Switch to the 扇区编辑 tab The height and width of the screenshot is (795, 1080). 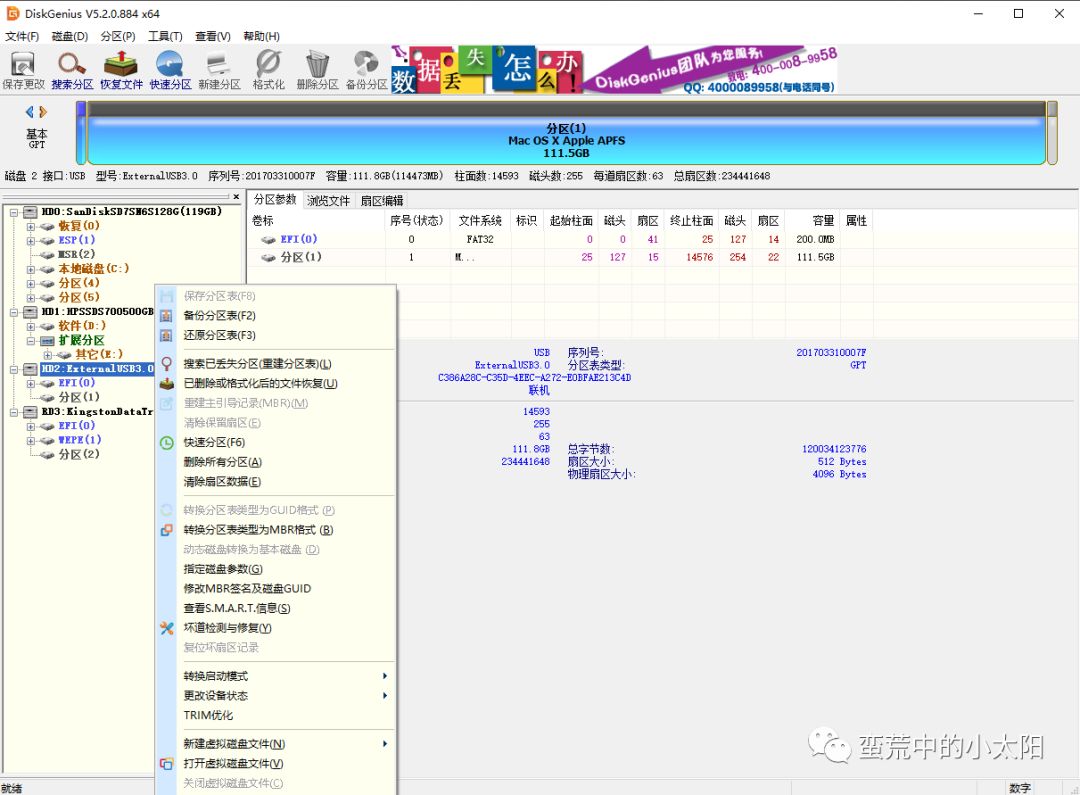pyautogui.click(x=382, y=200)
